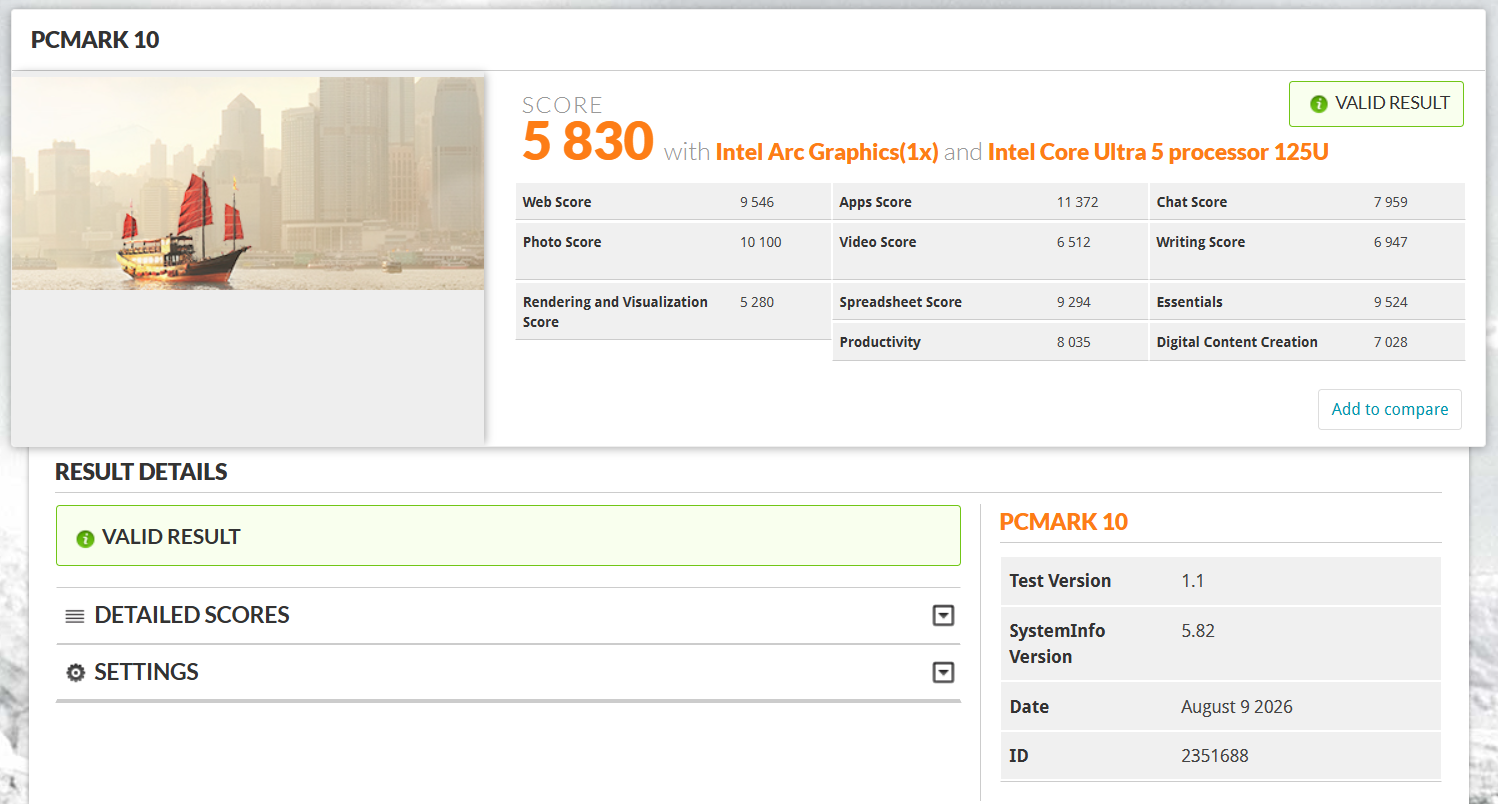Click the gear icon beside SETTINGS

coord(75,672)
